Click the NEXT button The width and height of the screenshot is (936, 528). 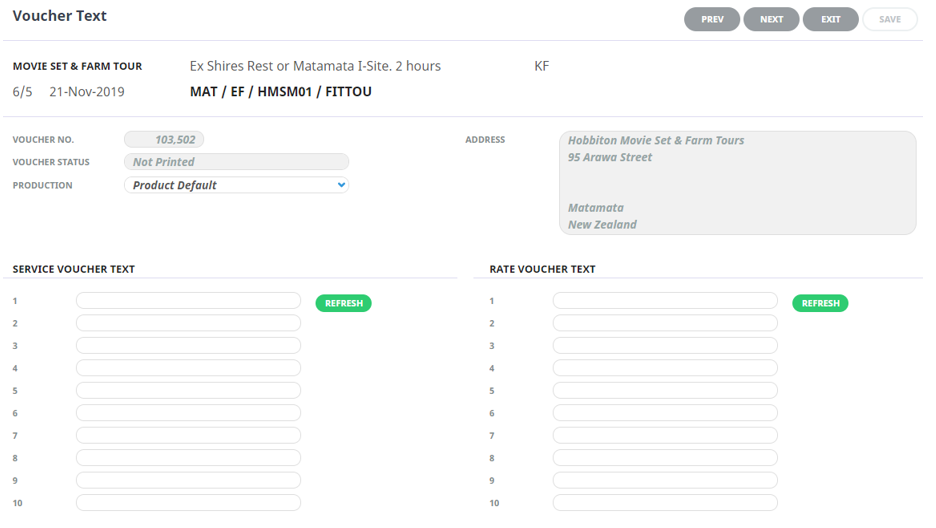click(771, 20)
